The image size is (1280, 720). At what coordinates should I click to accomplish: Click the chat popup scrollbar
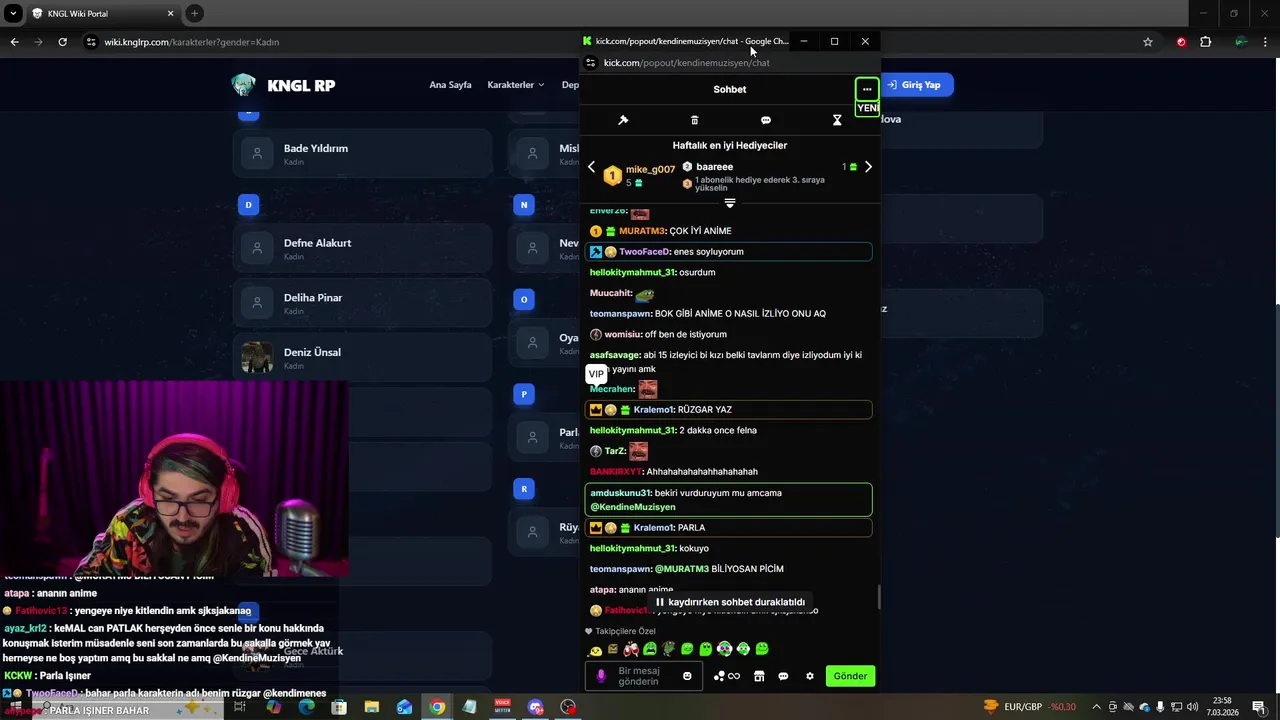879,596
